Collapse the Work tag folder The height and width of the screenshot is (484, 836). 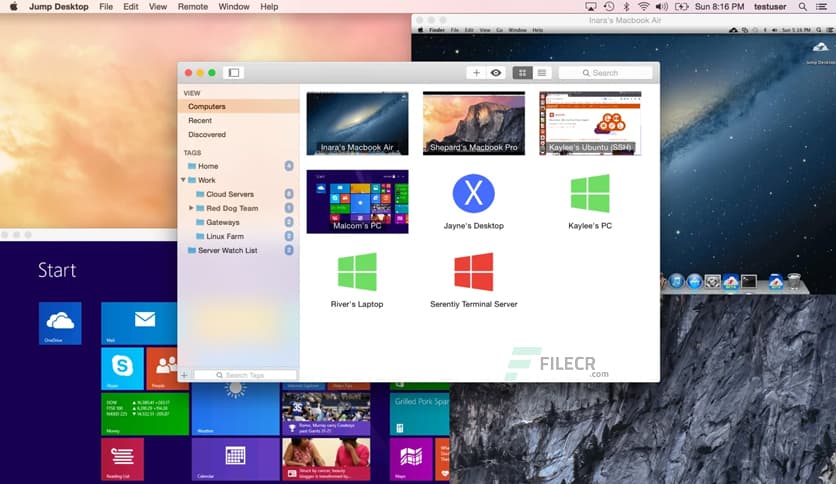click(x=183, y=180)
